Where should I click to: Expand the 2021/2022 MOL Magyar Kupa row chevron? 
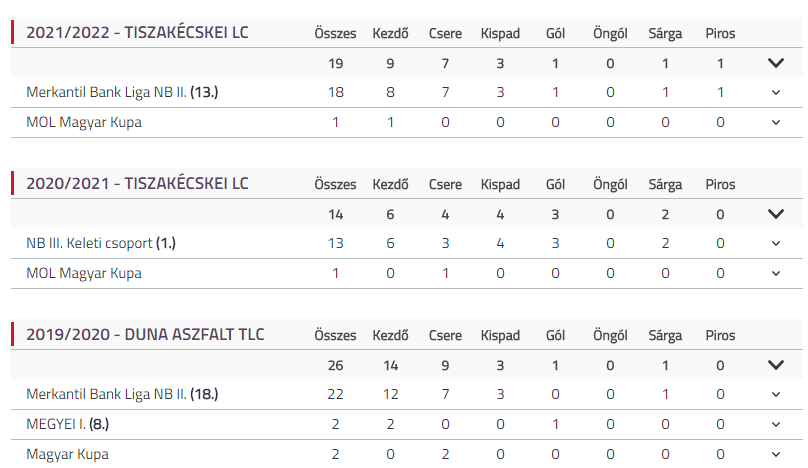pyautogui.click(x=775, y=123)
